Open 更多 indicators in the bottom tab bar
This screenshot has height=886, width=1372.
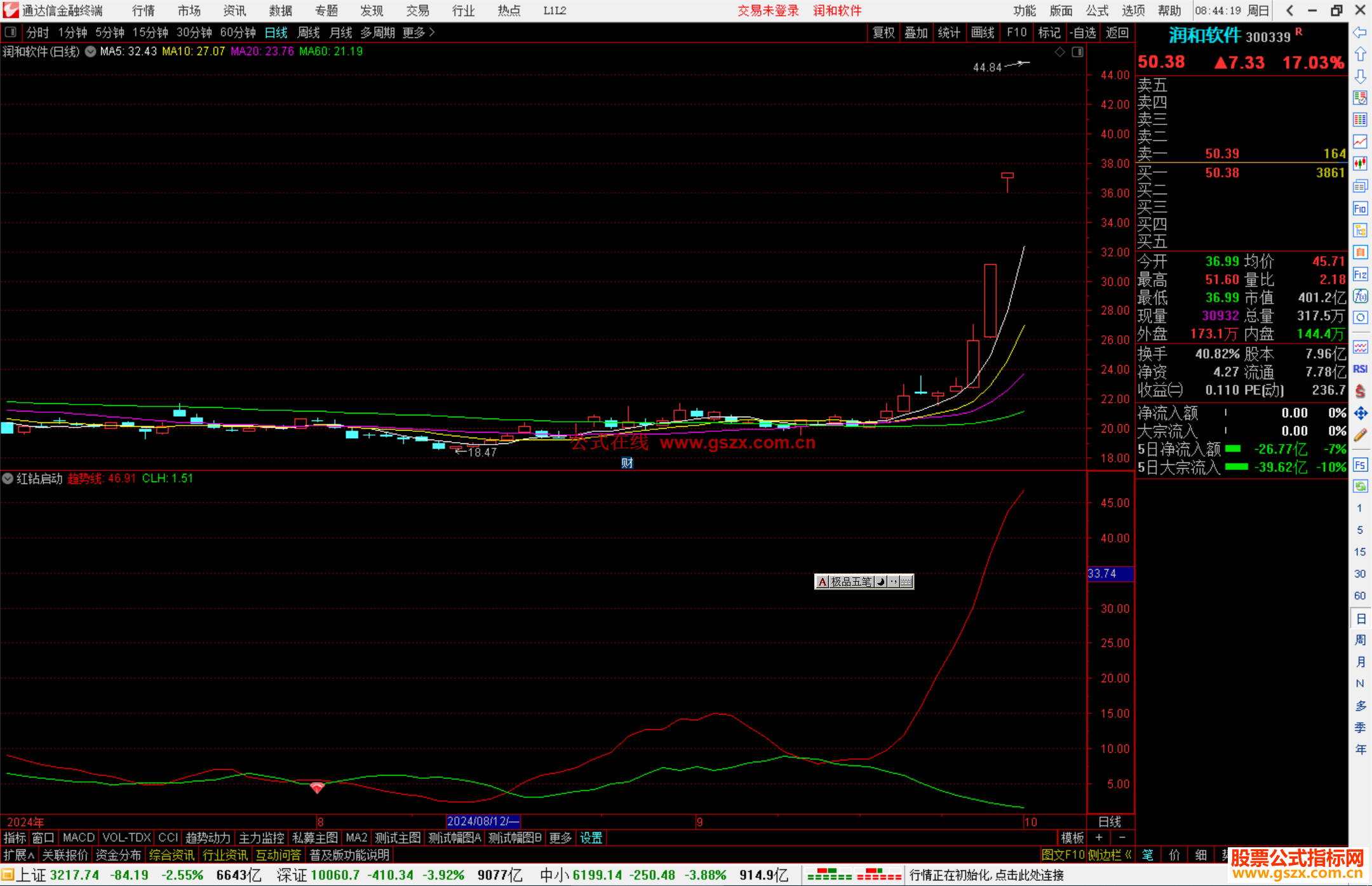[x=560, y=838]
